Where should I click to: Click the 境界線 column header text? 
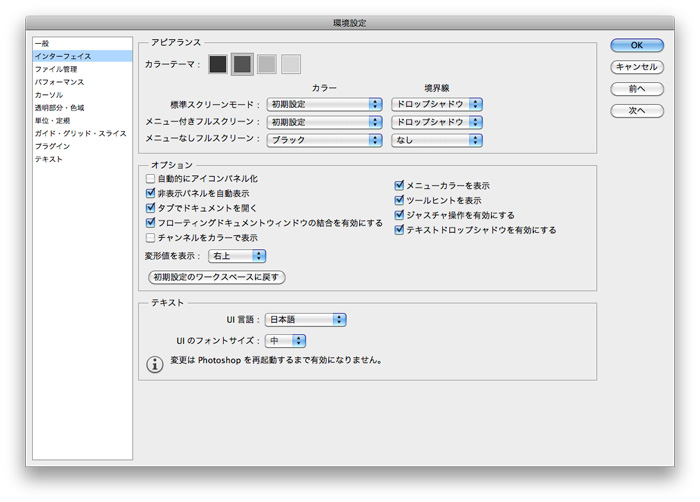[x=437, y=88]
